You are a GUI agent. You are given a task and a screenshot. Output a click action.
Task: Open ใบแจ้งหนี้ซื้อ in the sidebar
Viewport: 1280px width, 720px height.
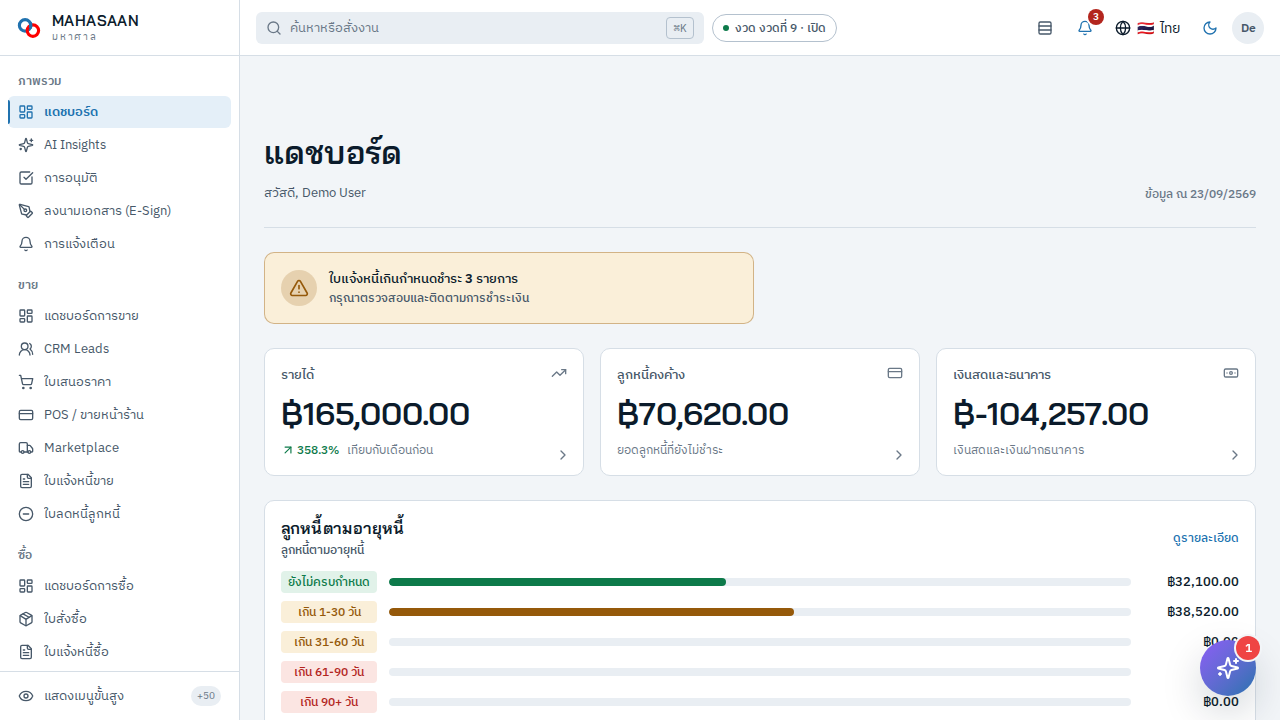pyautogui.click(x=119, y=652)
